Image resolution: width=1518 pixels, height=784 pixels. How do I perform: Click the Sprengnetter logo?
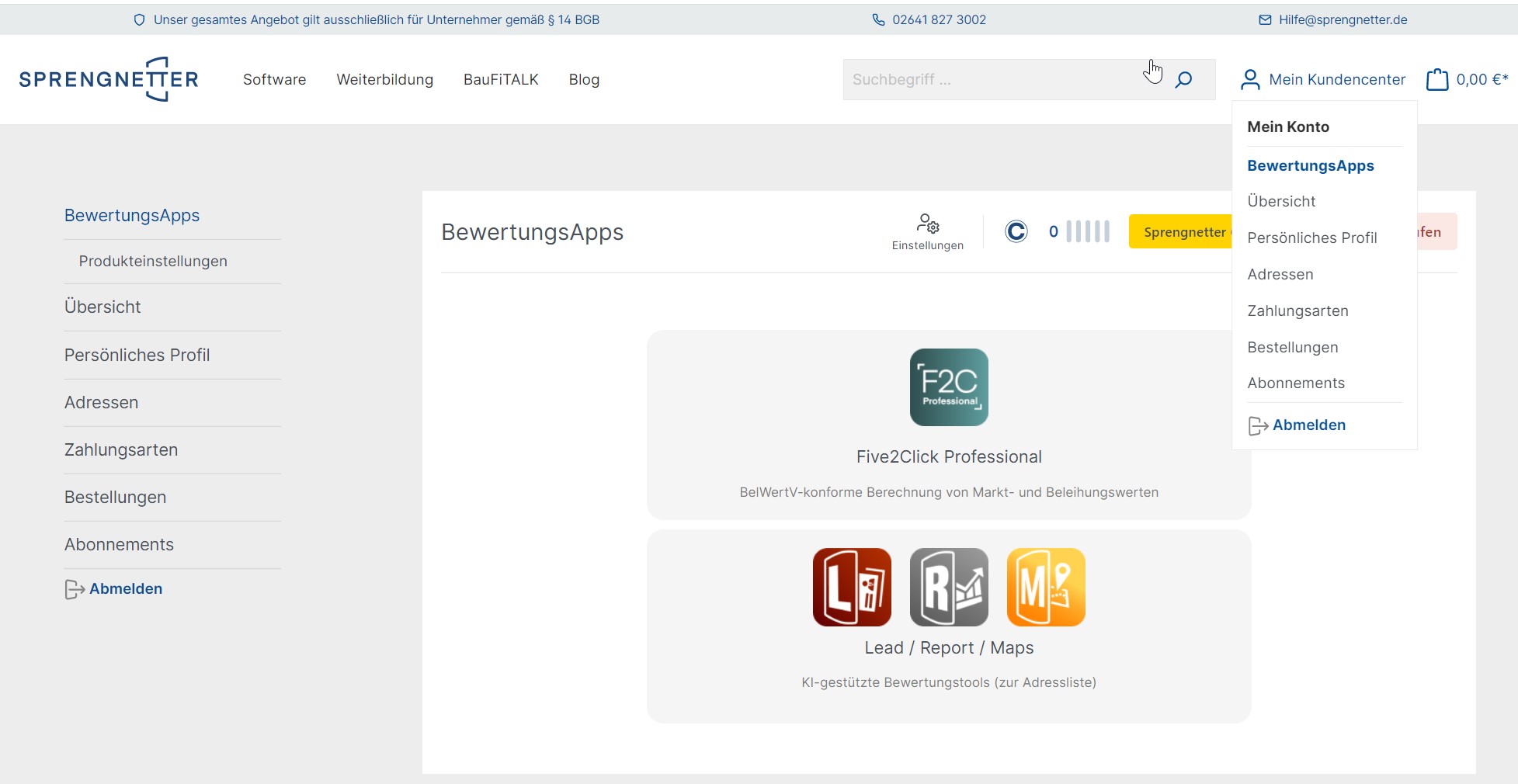pos(109,79)
